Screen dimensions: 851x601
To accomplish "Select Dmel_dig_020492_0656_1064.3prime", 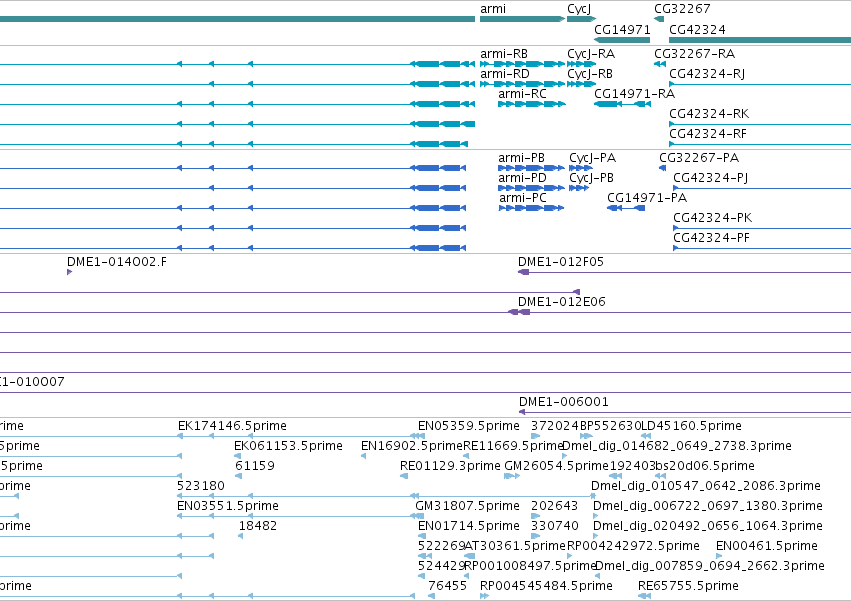I will [x=708, y=526].
